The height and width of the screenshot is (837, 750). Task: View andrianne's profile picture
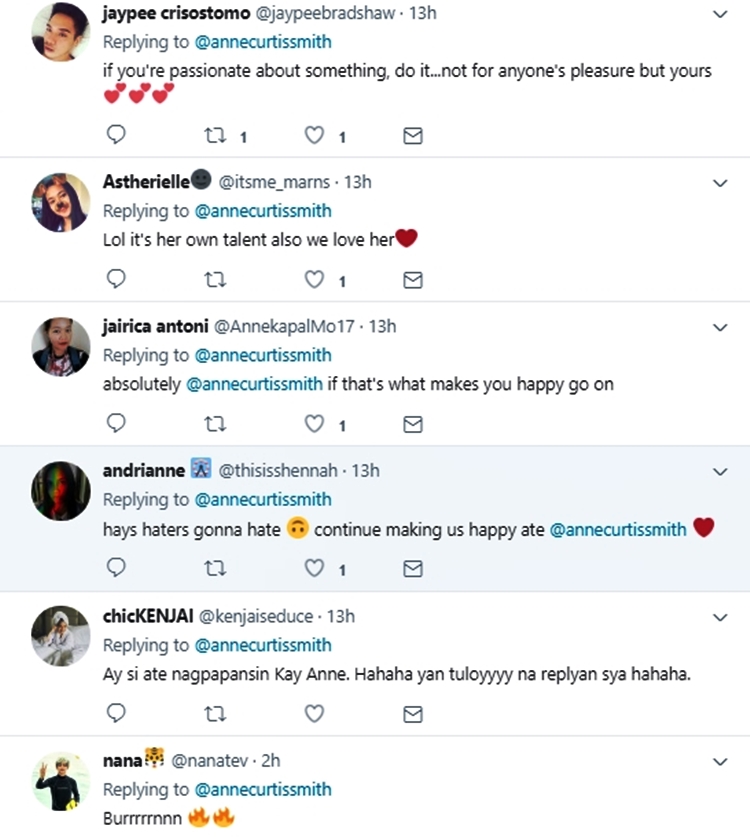[x=61, y=491]
